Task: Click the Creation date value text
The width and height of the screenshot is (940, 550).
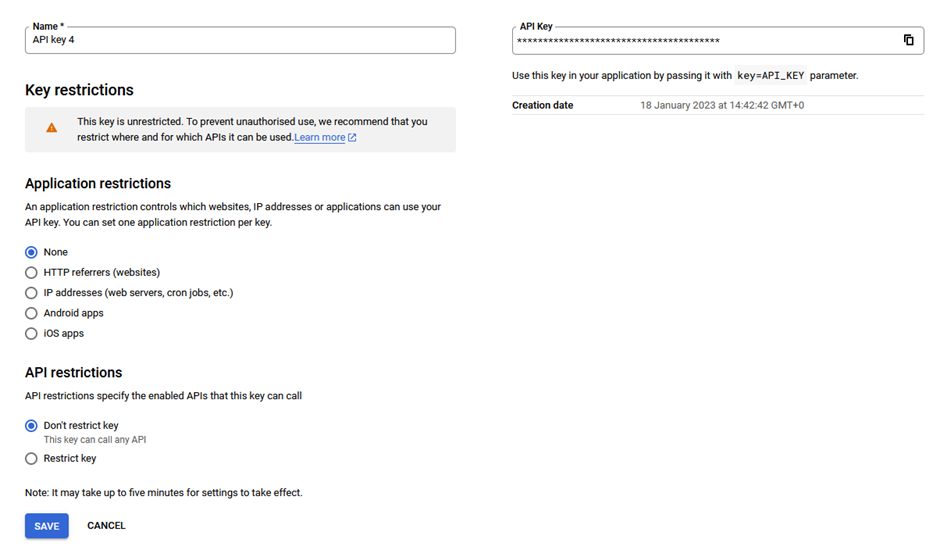Action: point(722,106)
